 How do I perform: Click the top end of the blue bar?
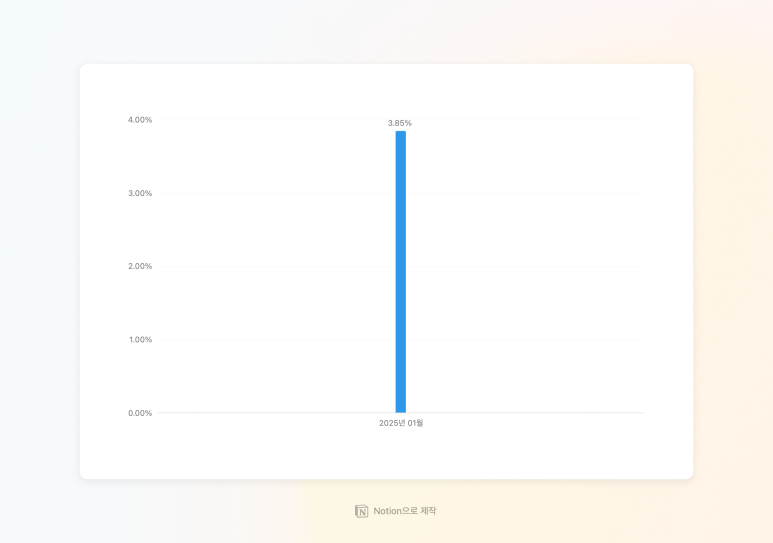400,133
